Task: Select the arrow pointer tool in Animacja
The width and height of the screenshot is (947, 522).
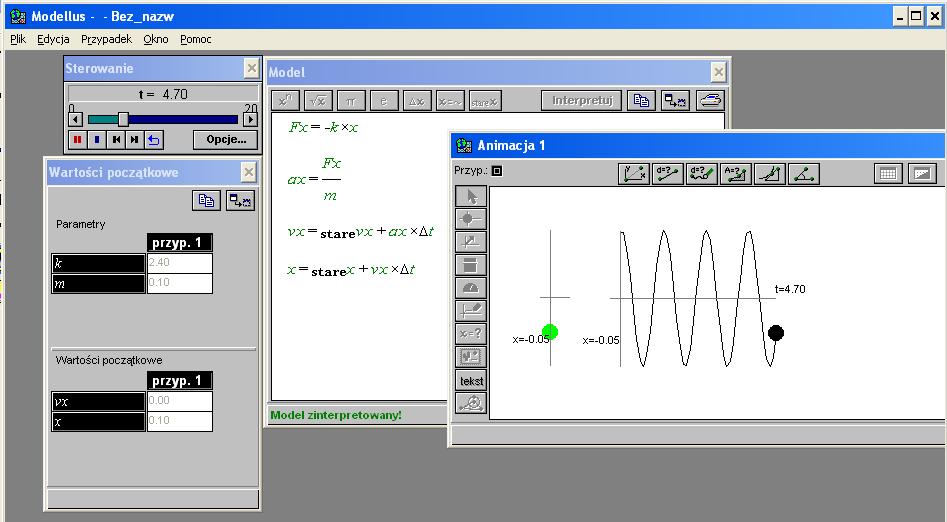Action: pyautogui.click(x=470, y=196)
